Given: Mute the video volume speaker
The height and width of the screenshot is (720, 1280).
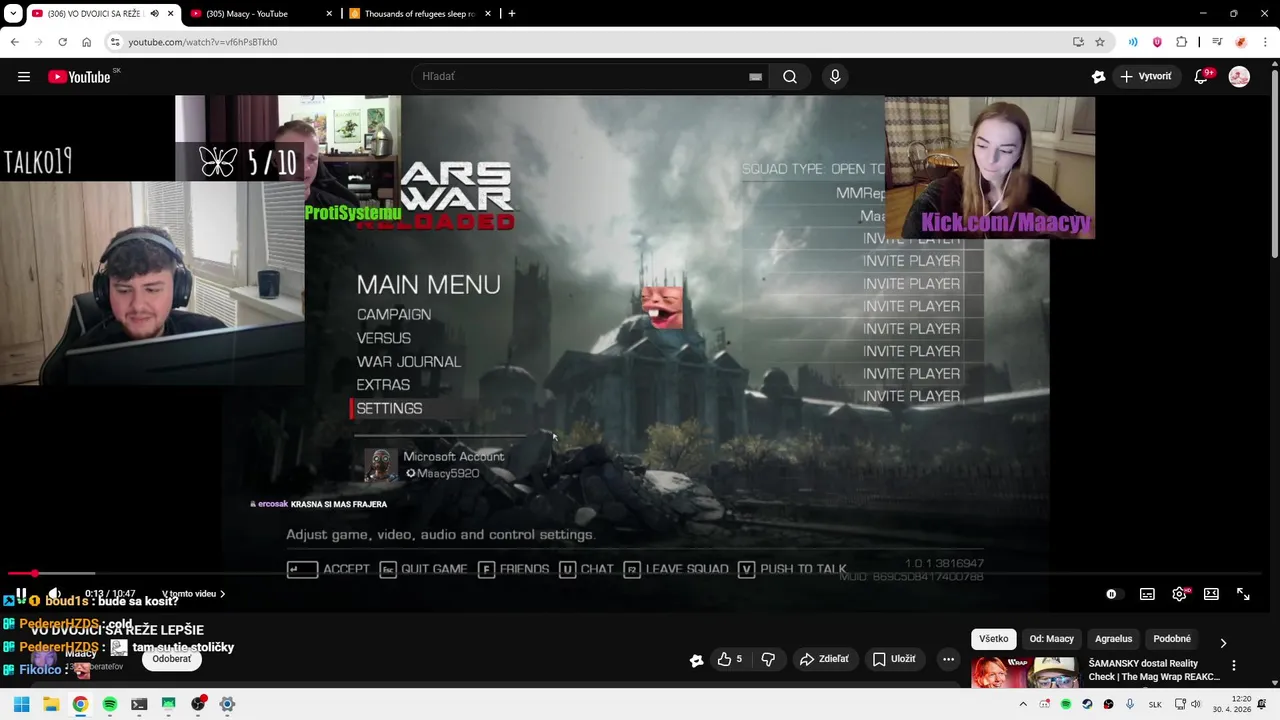Looking at the screenshot, I should [x=54, y=594].
